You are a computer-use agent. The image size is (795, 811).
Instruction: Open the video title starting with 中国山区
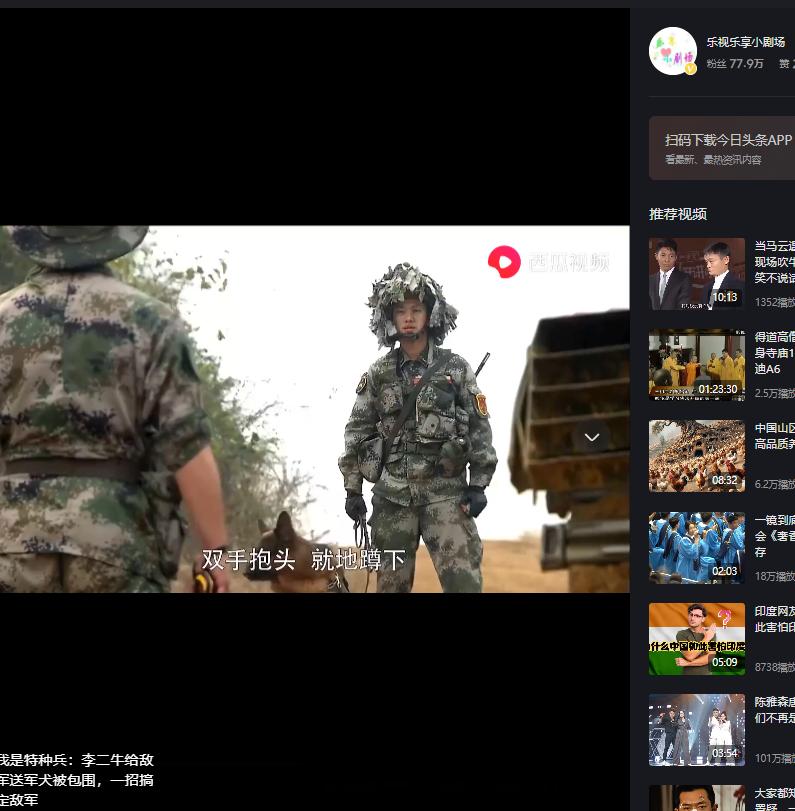point(774,436)
